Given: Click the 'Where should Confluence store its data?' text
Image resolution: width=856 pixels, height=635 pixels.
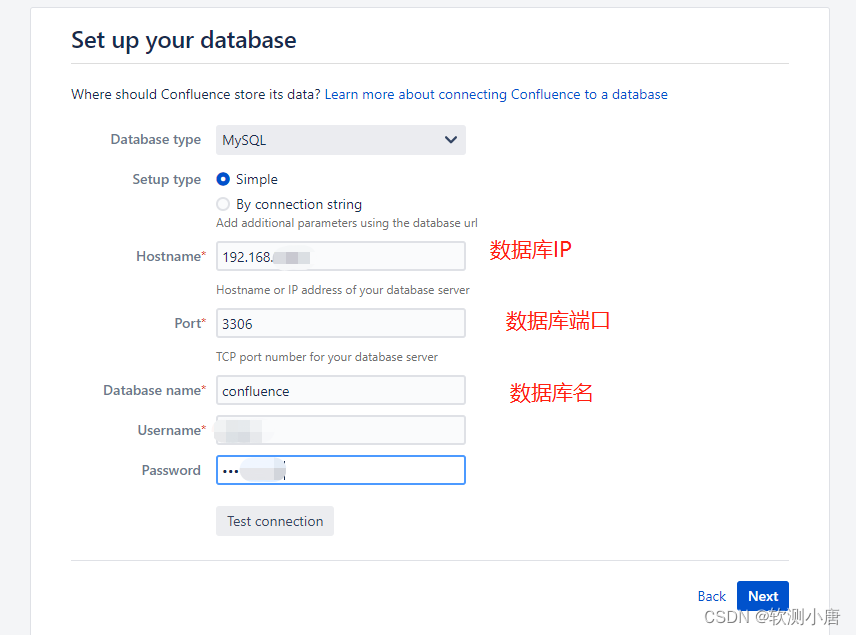Looking at the screenshot, I should [196, 94].
